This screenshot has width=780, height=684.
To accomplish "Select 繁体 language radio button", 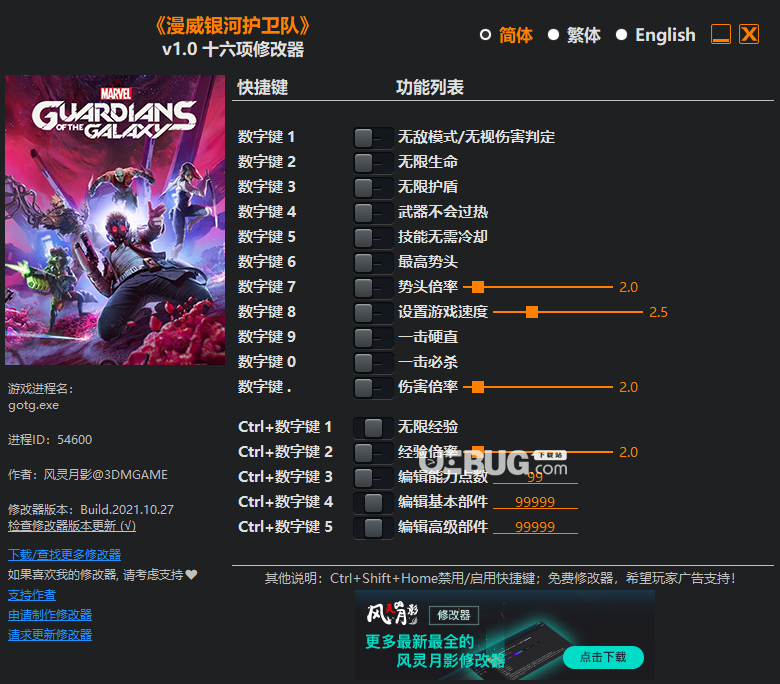I will 553,35.
